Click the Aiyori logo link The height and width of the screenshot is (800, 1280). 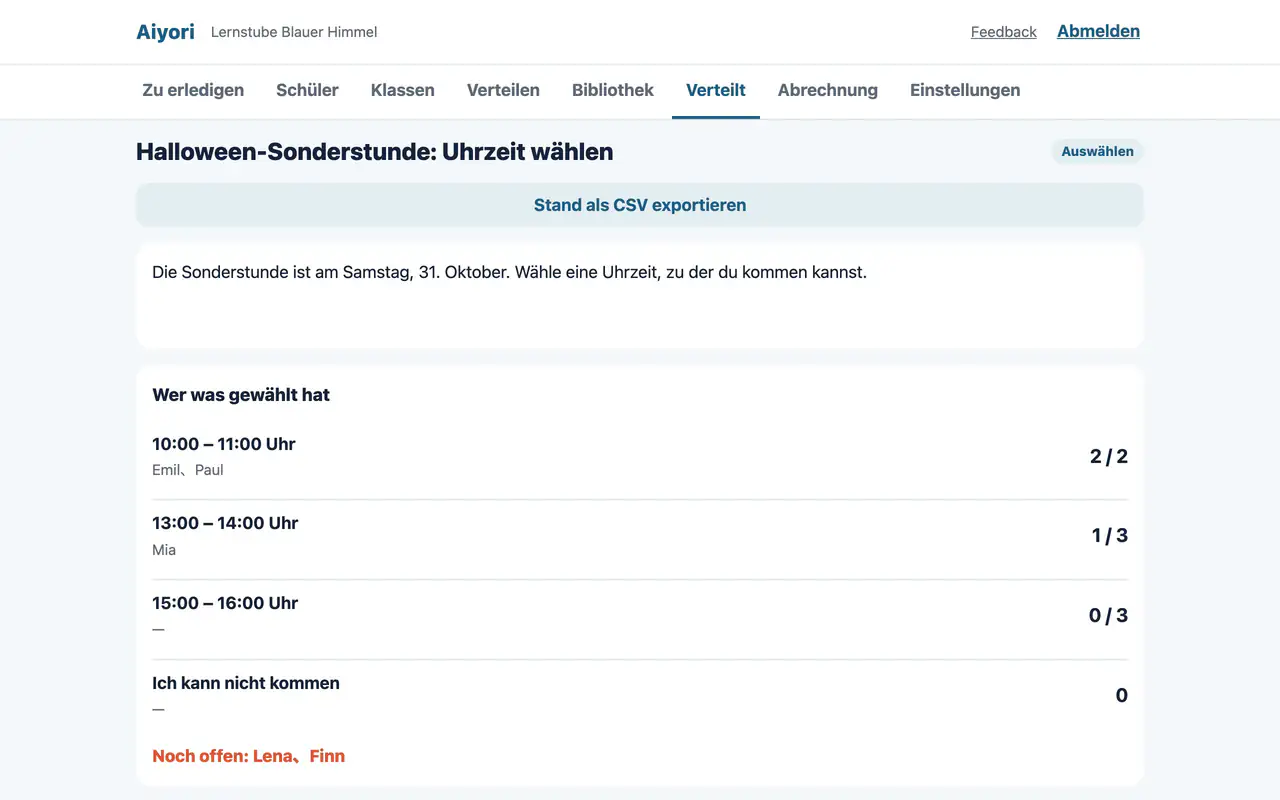coord(165,32)
